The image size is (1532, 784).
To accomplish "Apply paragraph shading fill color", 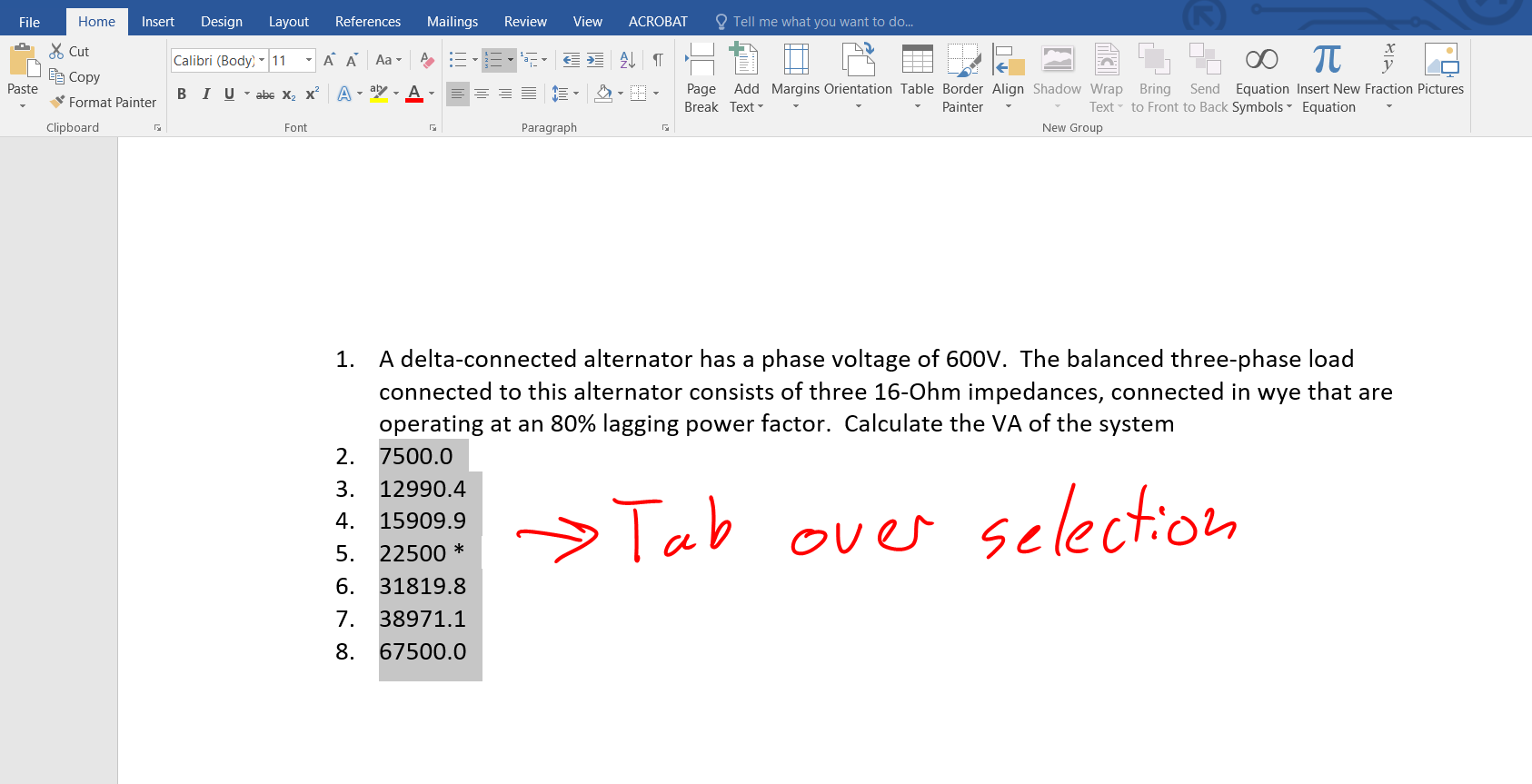I will [x=603, y=94].
